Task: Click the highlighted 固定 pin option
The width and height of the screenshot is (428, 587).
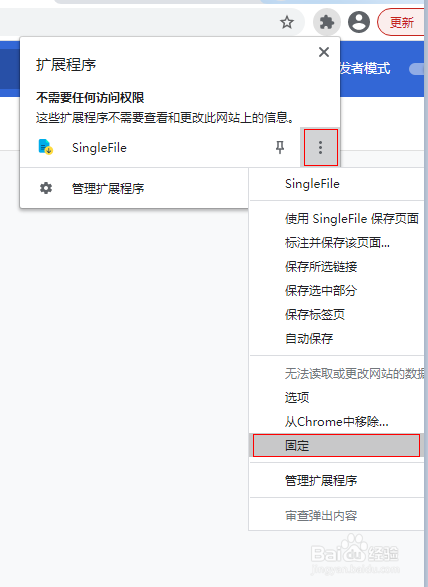Action: tap(336, 445)
